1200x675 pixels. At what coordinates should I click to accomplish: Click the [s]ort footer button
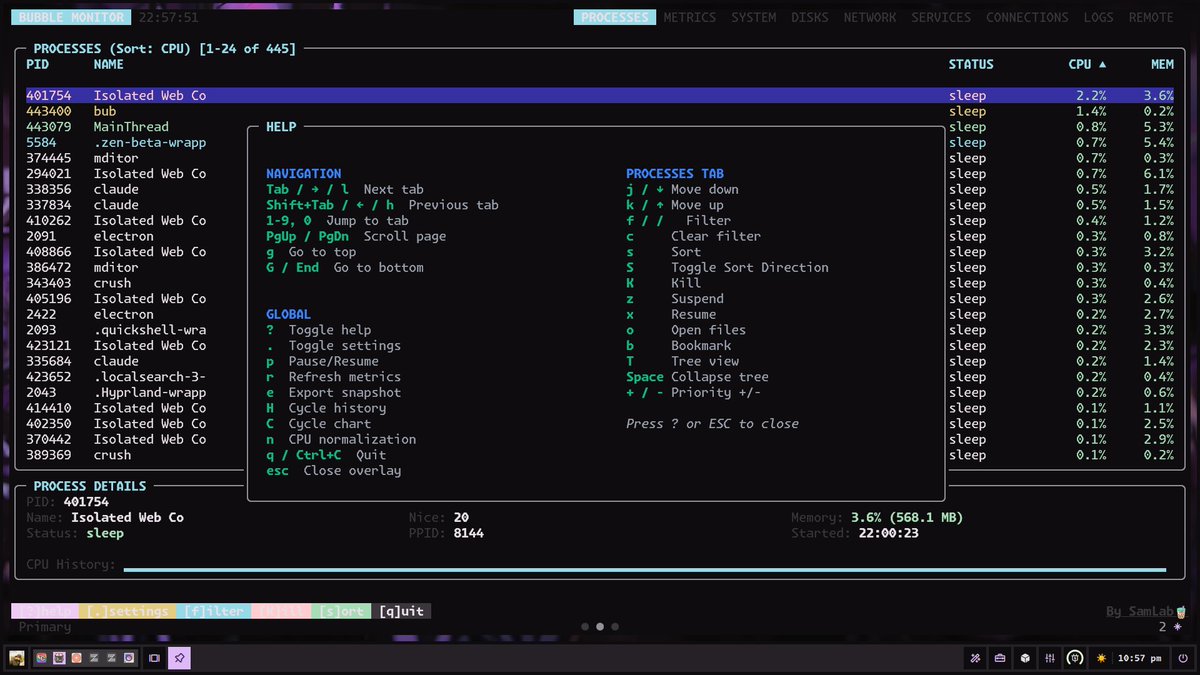pos(341,611)
